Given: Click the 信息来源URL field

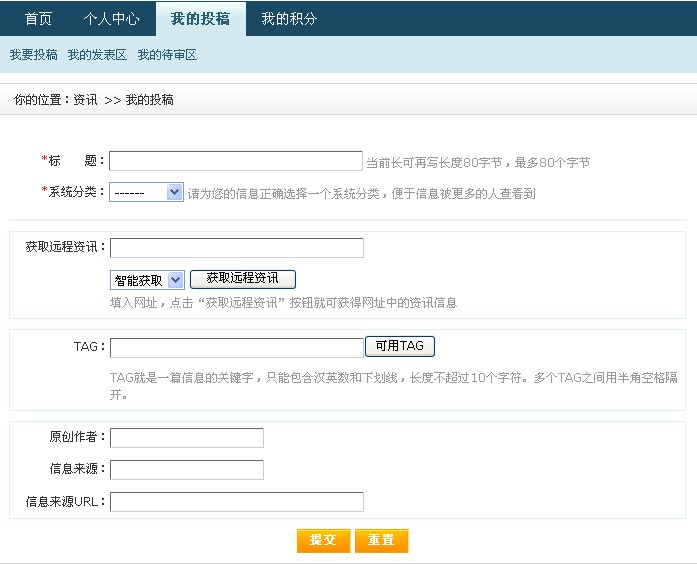Looking at the screenshot, I should [236, 502].
